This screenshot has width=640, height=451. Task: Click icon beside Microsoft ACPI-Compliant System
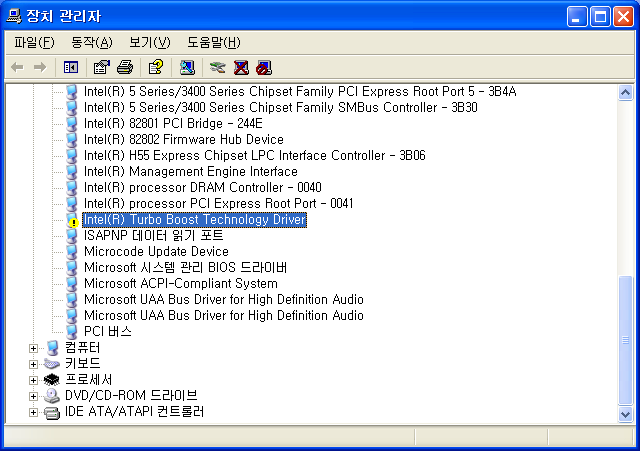coord(72,284)
